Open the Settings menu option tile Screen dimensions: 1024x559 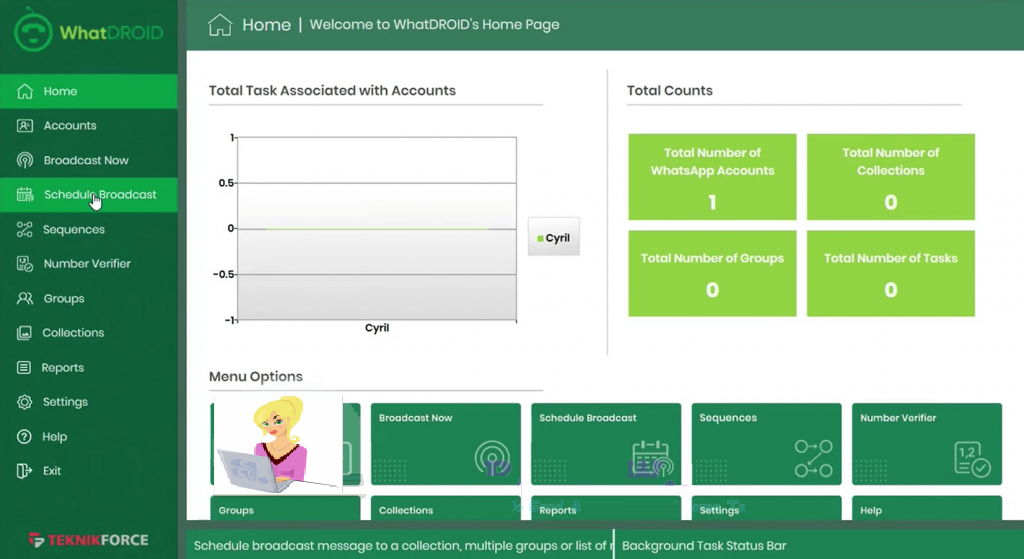767,508
